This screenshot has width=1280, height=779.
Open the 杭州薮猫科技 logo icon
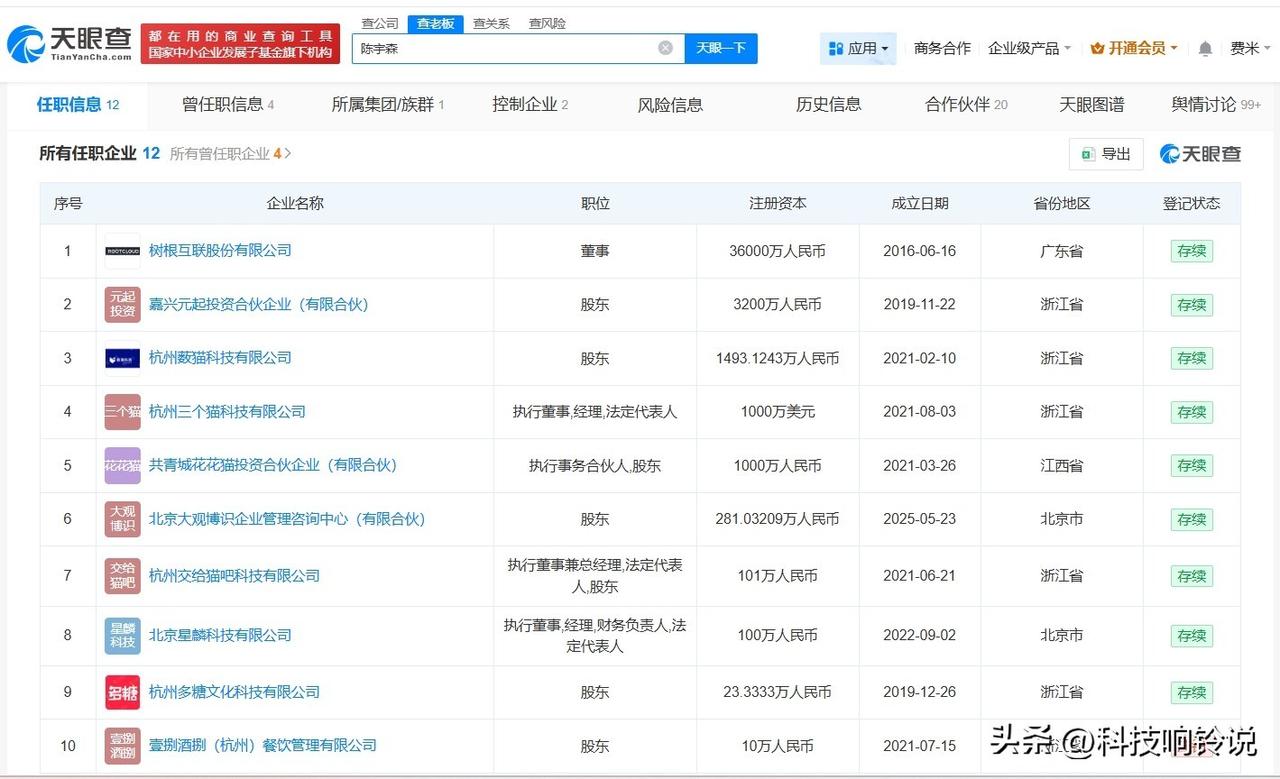pos(122,358)
